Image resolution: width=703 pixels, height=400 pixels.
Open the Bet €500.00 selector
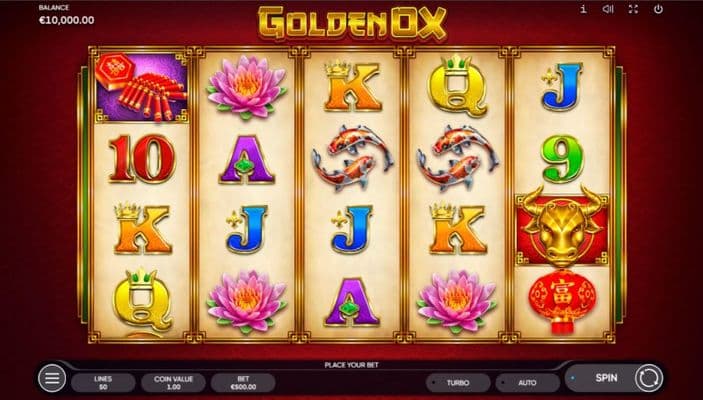(243, 383)
